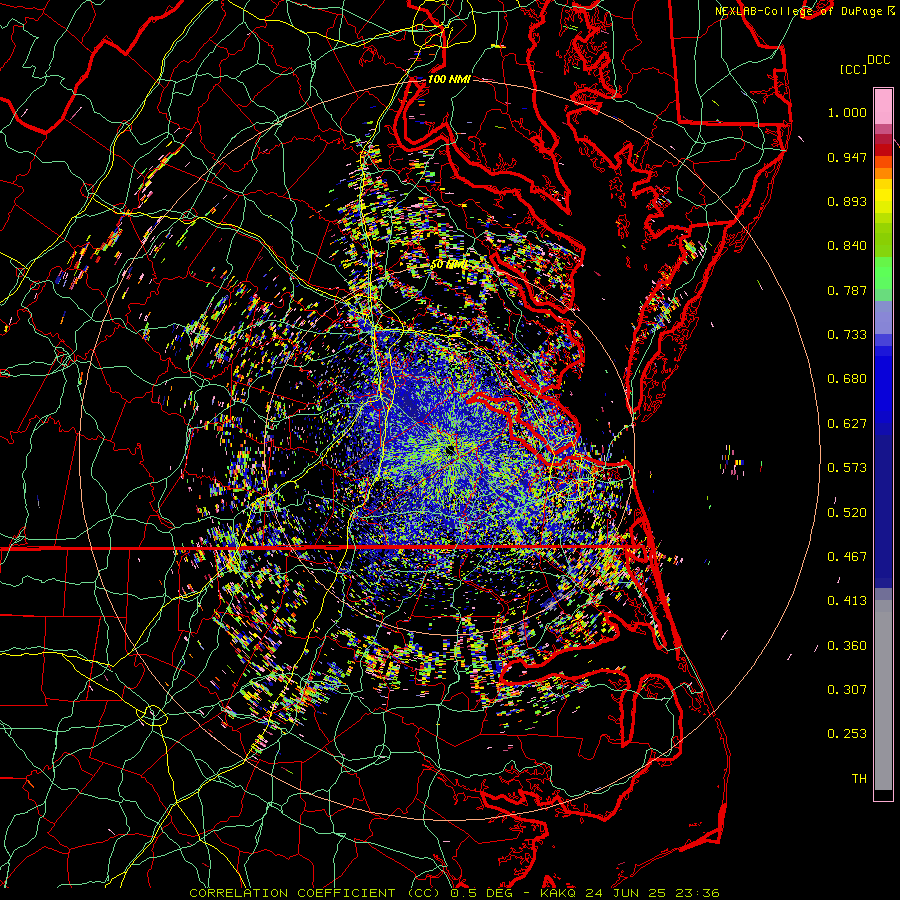Select the 0.733 scale value
Image resolution: width=900 pixels, height=900 pixels.
click(x=847, y=335)
